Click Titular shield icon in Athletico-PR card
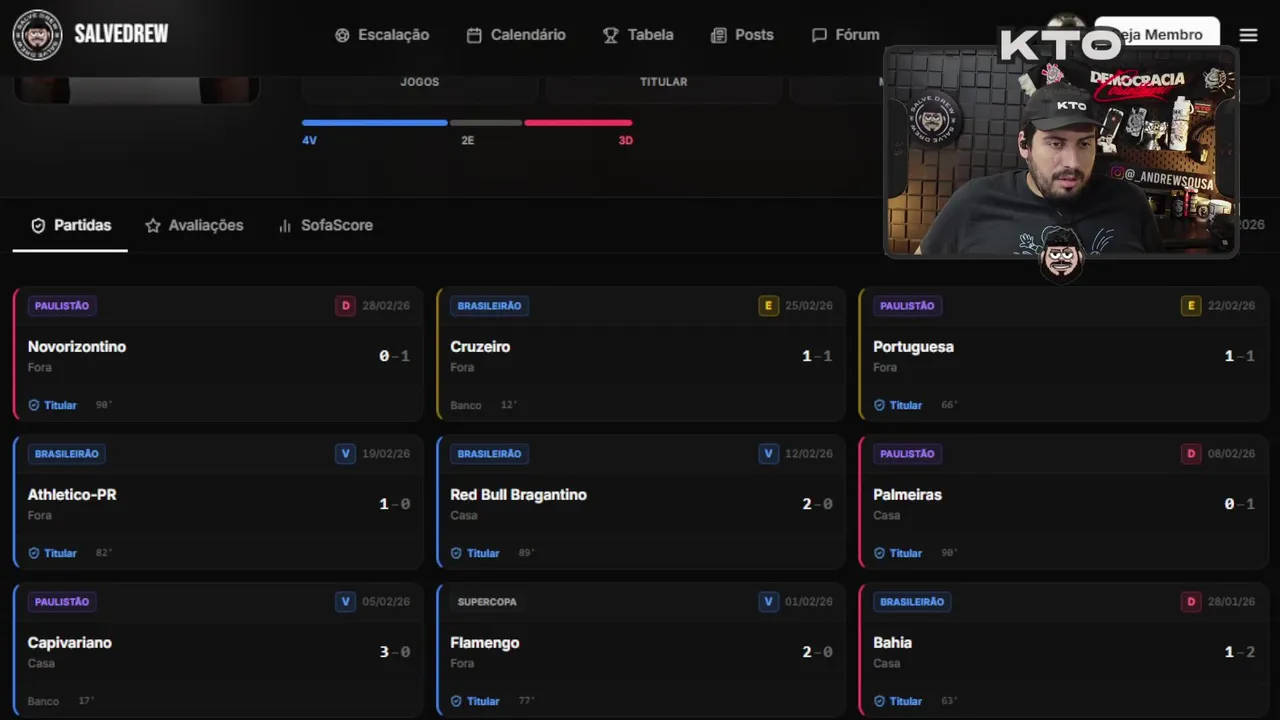This screenshot has height=720, width=1280. 34,553
